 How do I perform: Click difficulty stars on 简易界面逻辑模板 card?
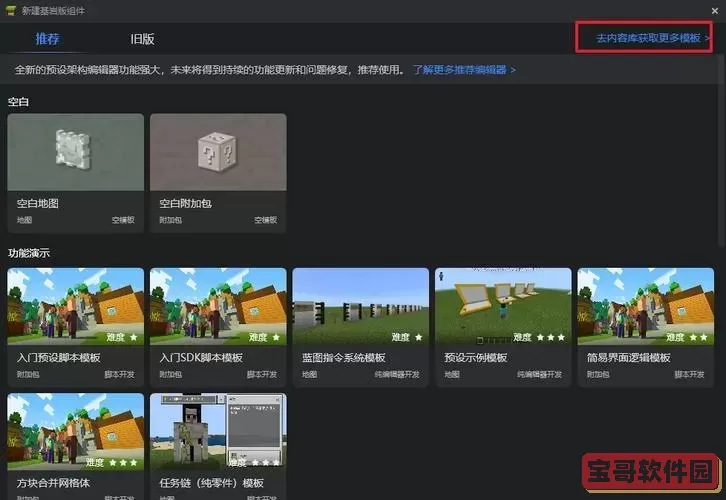[699, 338]
